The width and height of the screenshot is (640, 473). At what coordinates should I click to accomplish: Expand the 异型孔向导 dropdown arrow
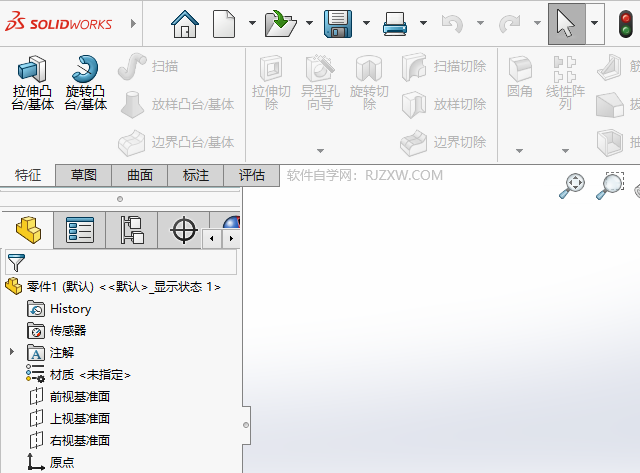(320, 151)
